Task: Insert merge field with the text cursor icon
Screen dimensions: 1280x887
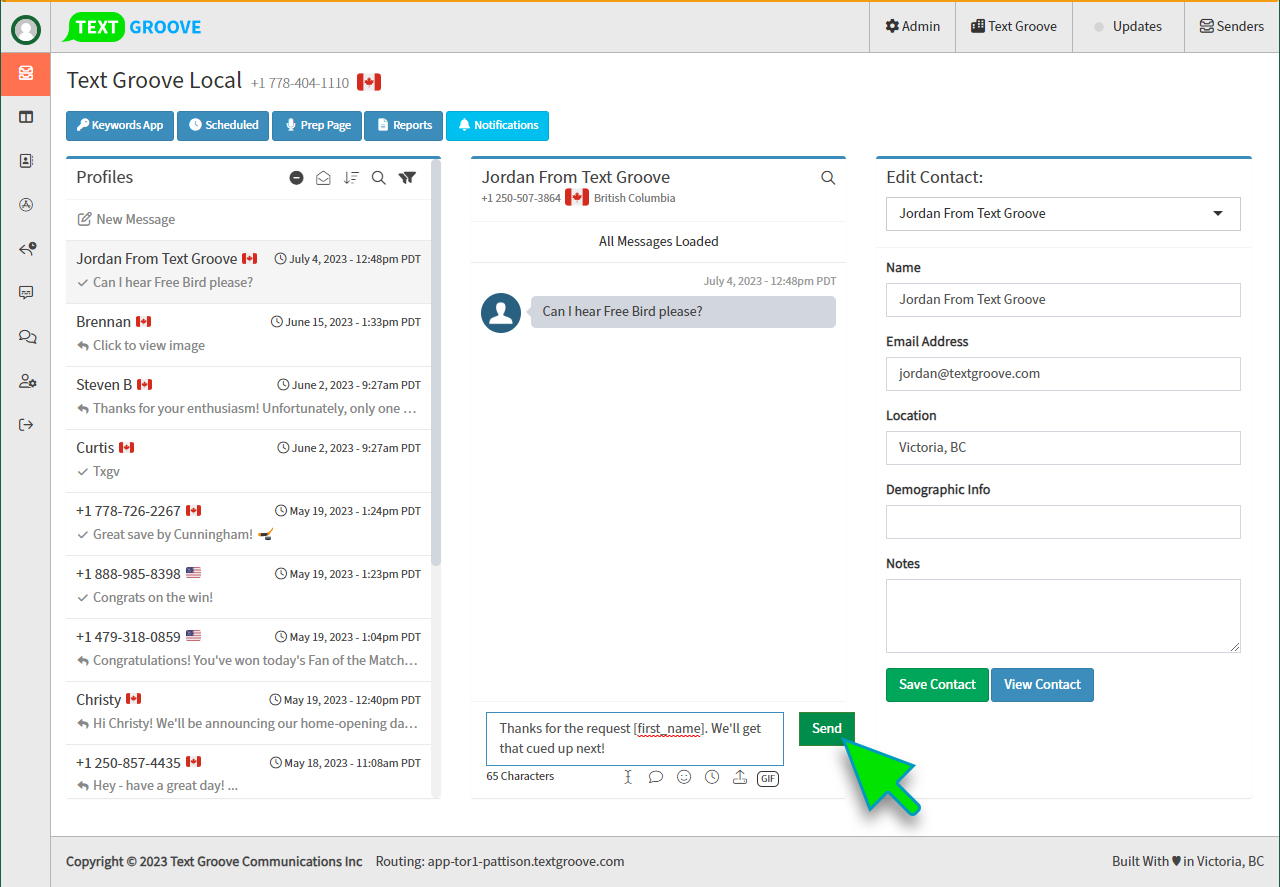Action: [x=628, y=777]
